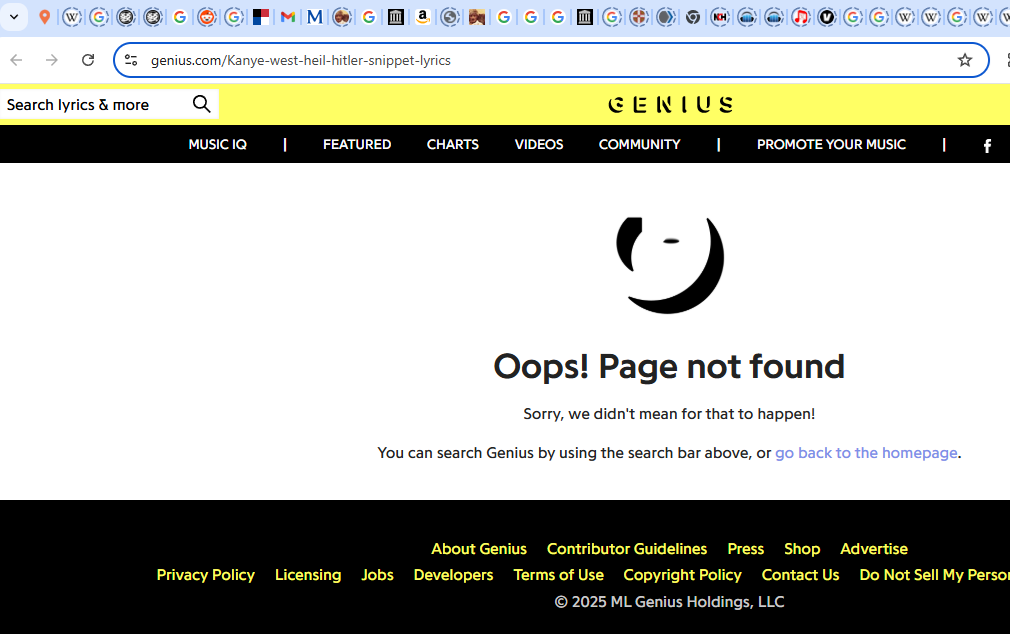
Task: Switch to the Google Maps pin tab
Action: click(44, 17)
